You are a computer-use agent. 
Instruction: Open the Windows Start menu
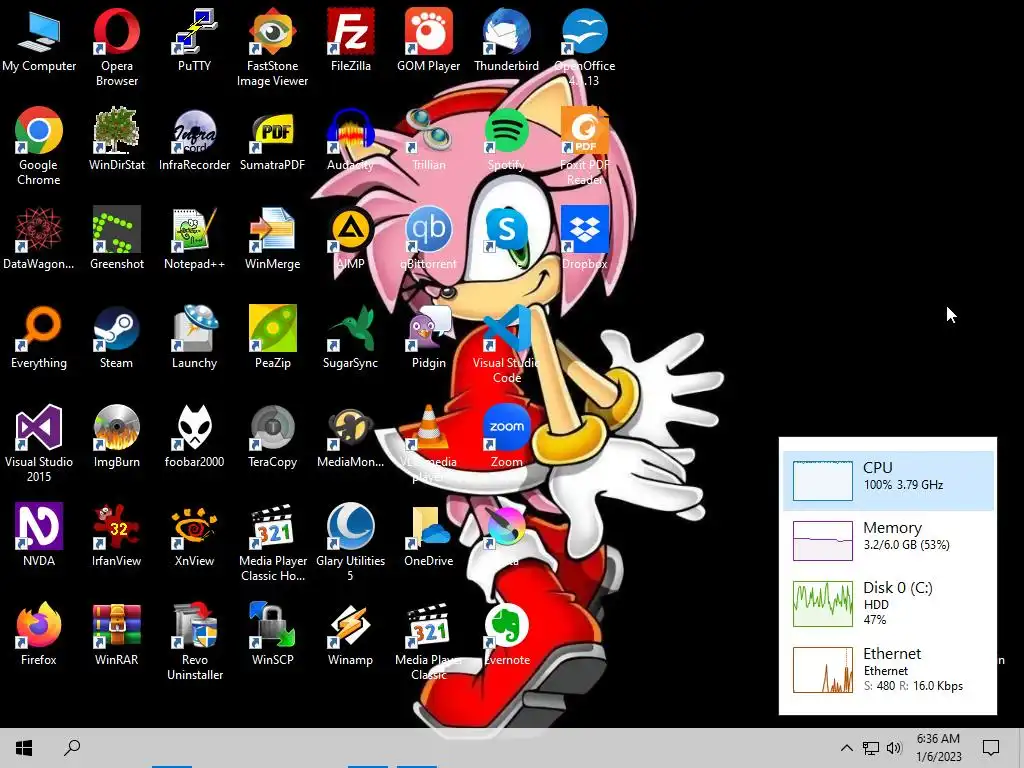(24, 747)
